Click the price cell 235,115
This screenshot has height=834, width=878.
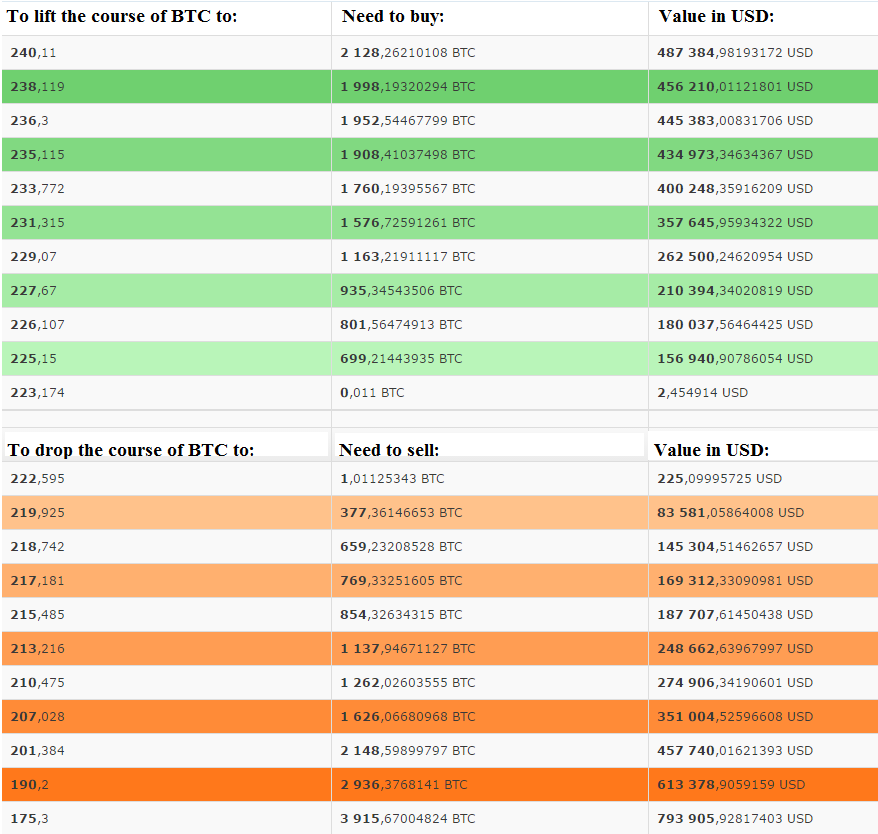[x=38, y=155]
